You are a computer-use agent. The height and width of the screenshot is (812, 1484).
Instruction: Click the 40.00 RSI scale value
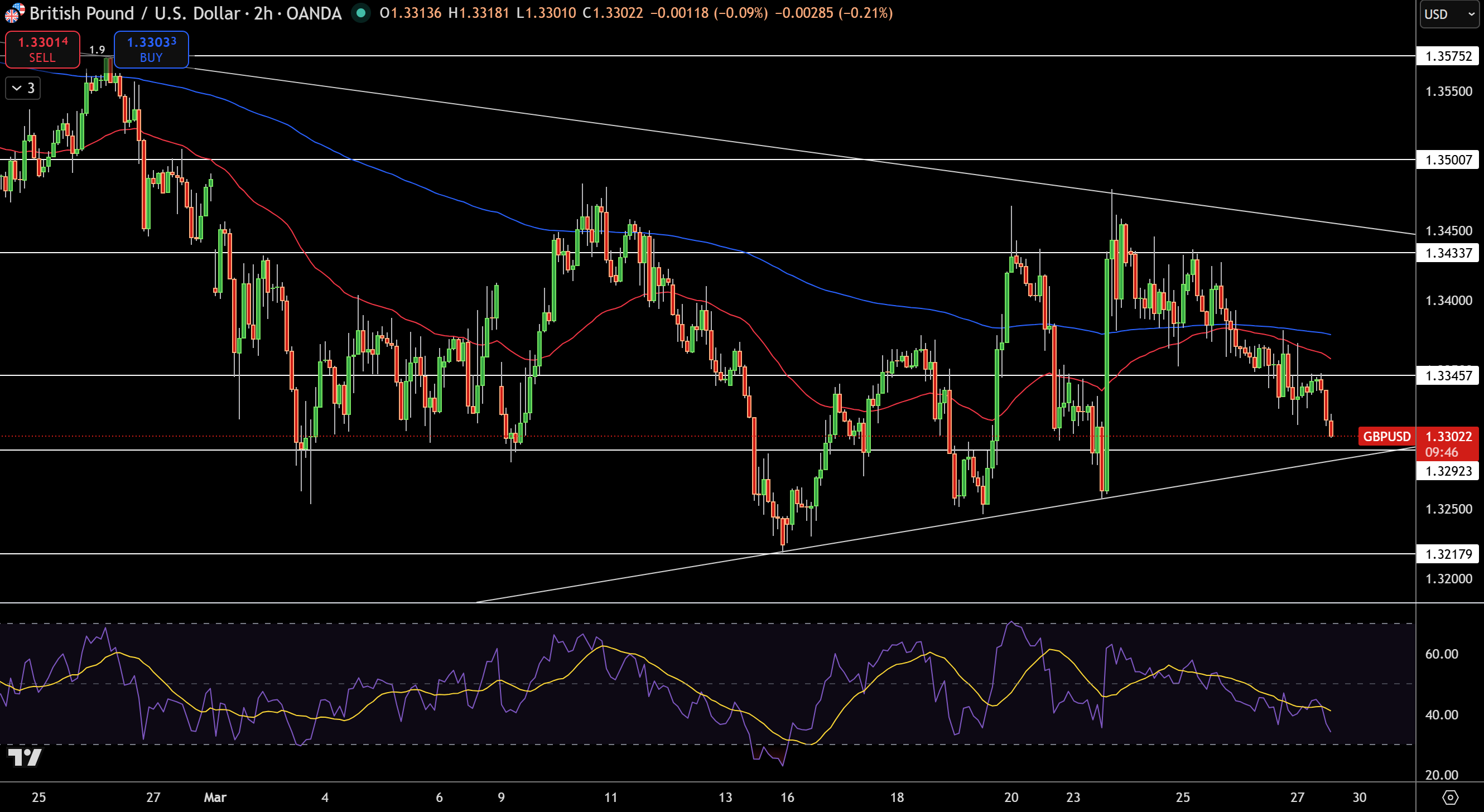click(1442, 714)
